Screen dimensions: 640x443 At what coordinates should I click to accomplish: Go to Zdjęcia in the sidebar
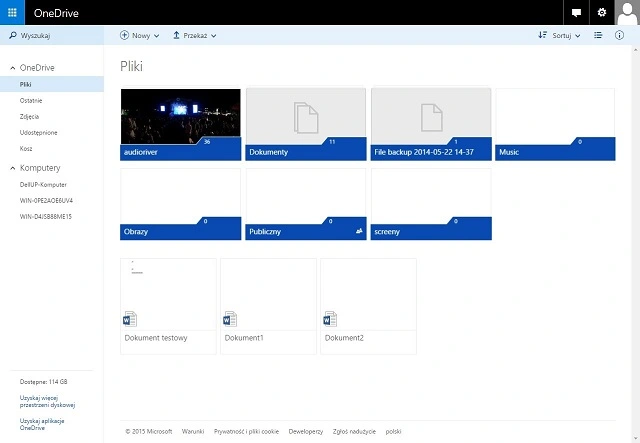(x=30, y=116)
